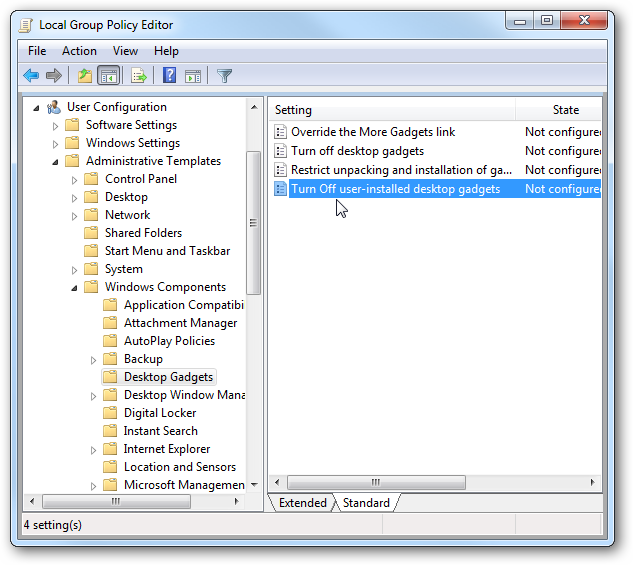
Task: Select the Instant Search folder
Action: click(161, 431)
